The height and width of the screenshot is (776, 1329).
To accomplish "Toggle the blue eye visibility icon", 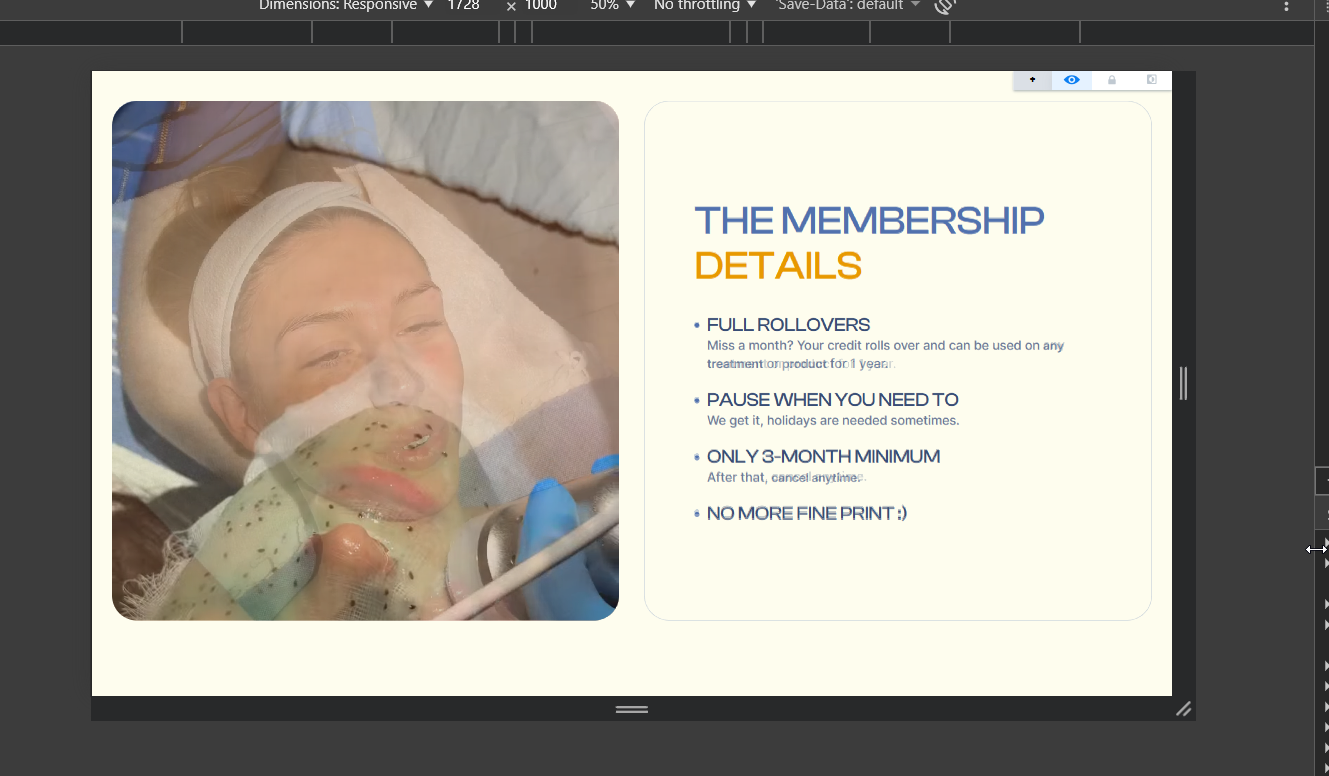I will (x=1071, y=80).
